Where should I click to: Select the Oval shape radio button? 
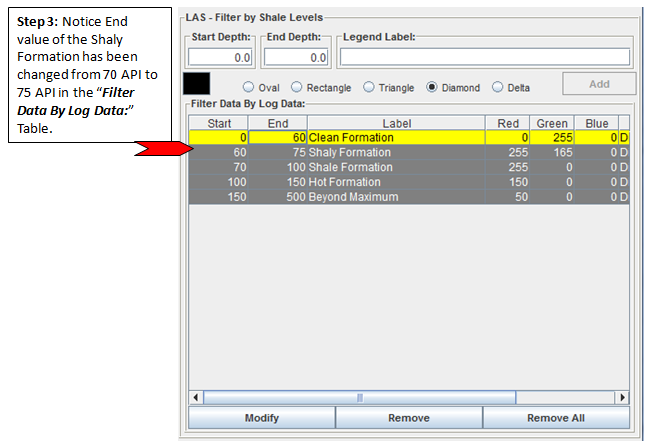point(248,87)
